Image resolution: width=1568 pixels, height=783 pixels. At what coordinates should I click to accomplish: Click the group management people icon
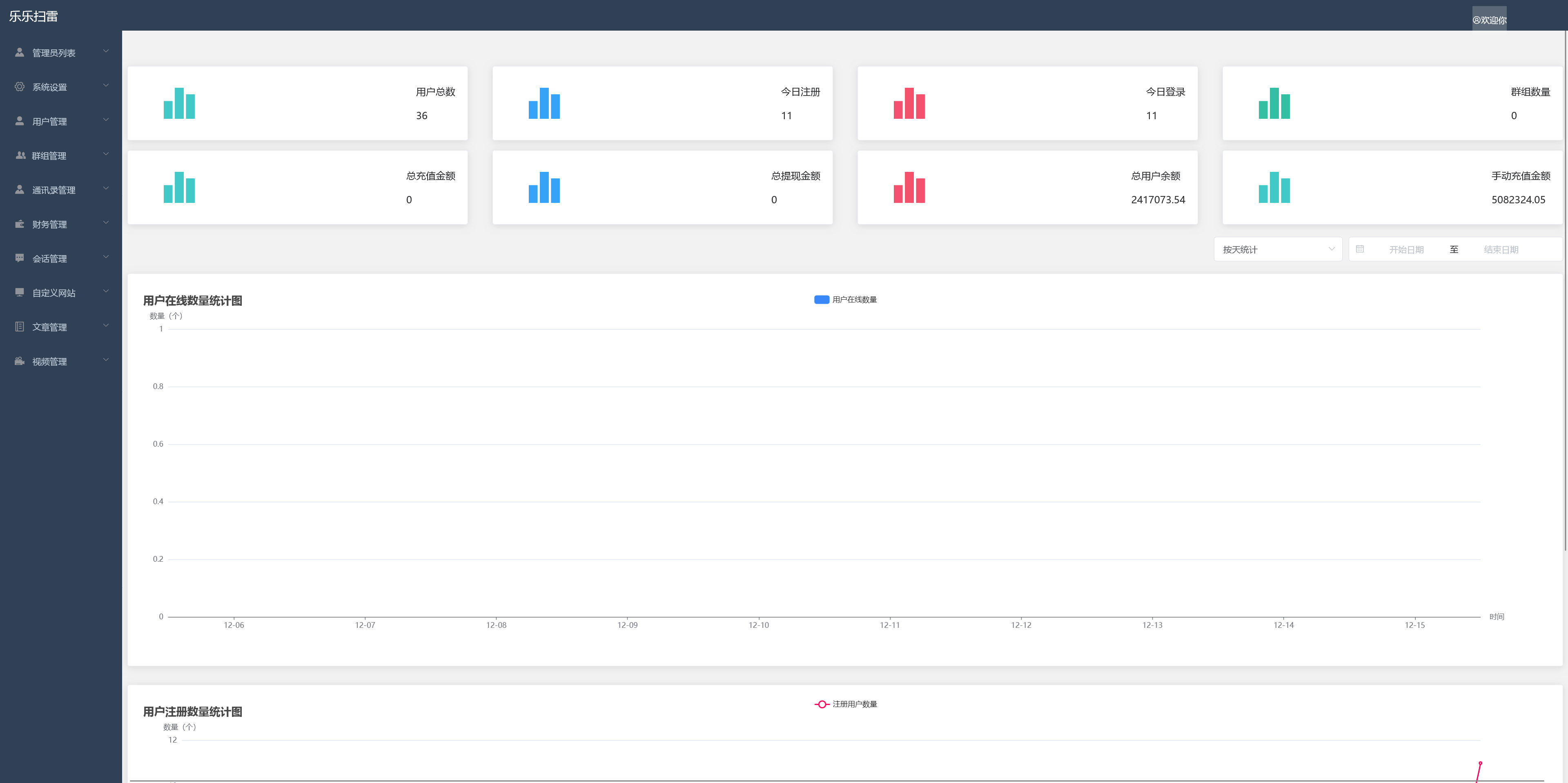(x=20, y=155)
